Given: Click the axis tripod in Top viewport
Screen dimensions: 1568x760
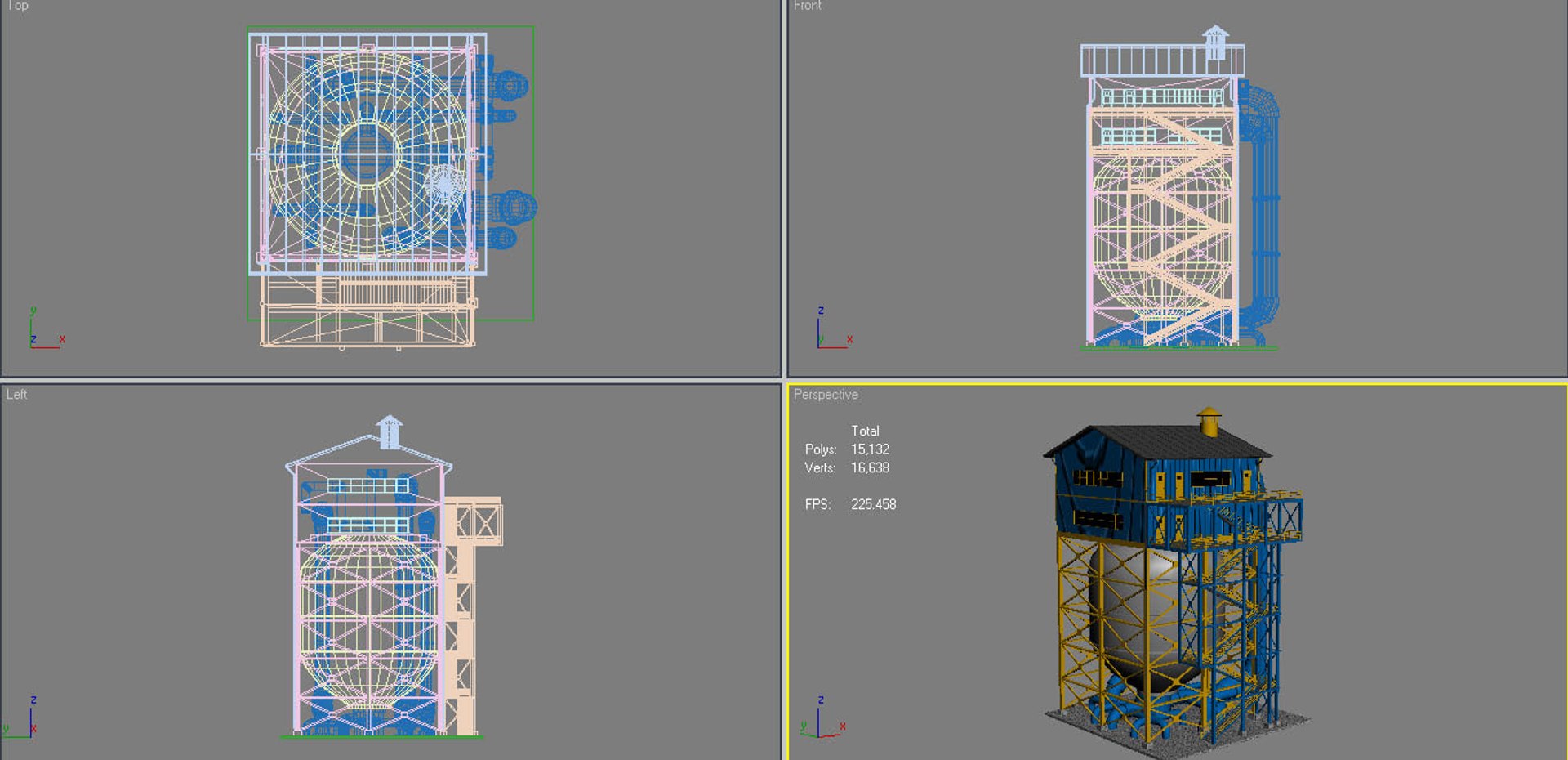Looking at the screenshot, I should [47, 329].
